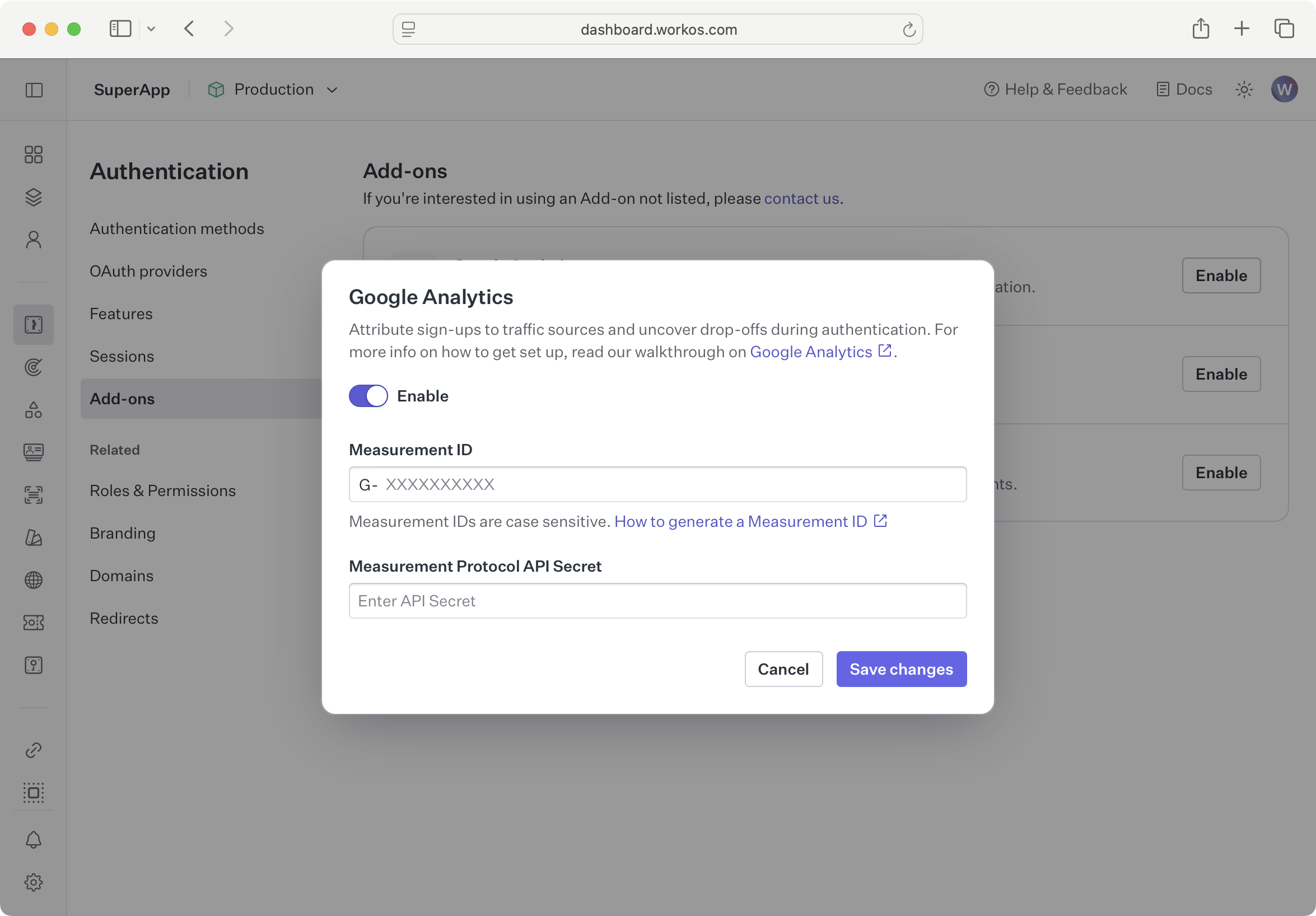Image resolution: width=1316 pixels, height=916 pixels.
Task: Disable the Google Analytics Enable toggle
Action: [x=368, y=395]
